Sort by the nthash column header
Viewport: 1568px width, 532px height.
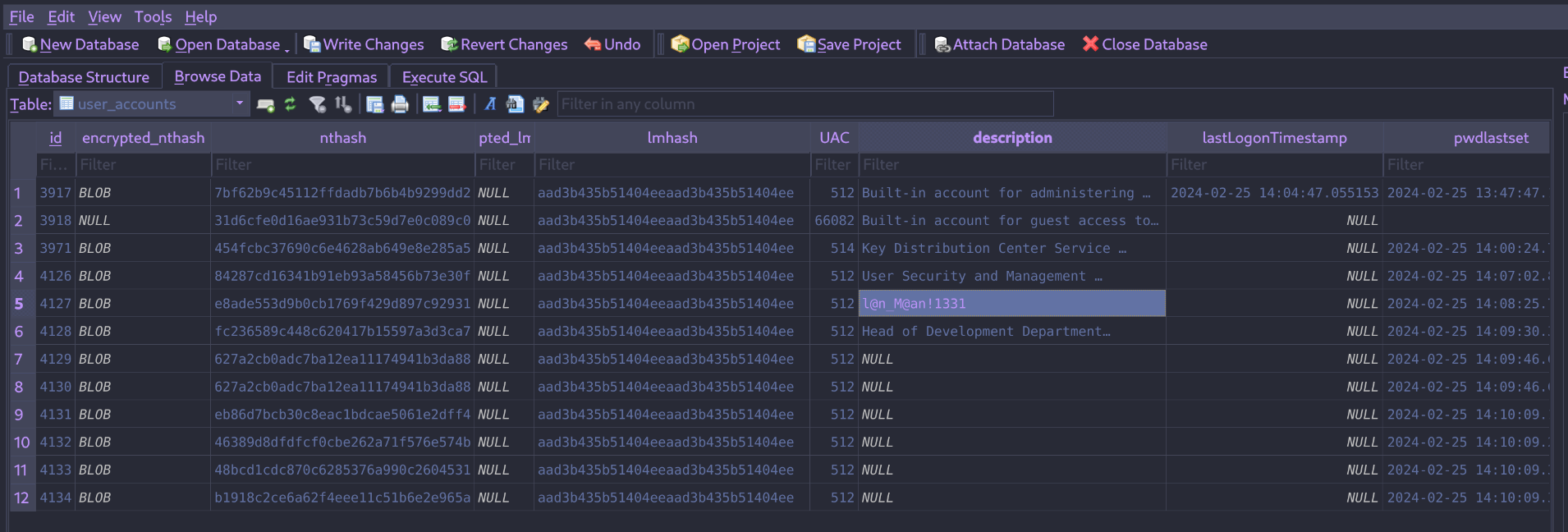tap(342, 138)
